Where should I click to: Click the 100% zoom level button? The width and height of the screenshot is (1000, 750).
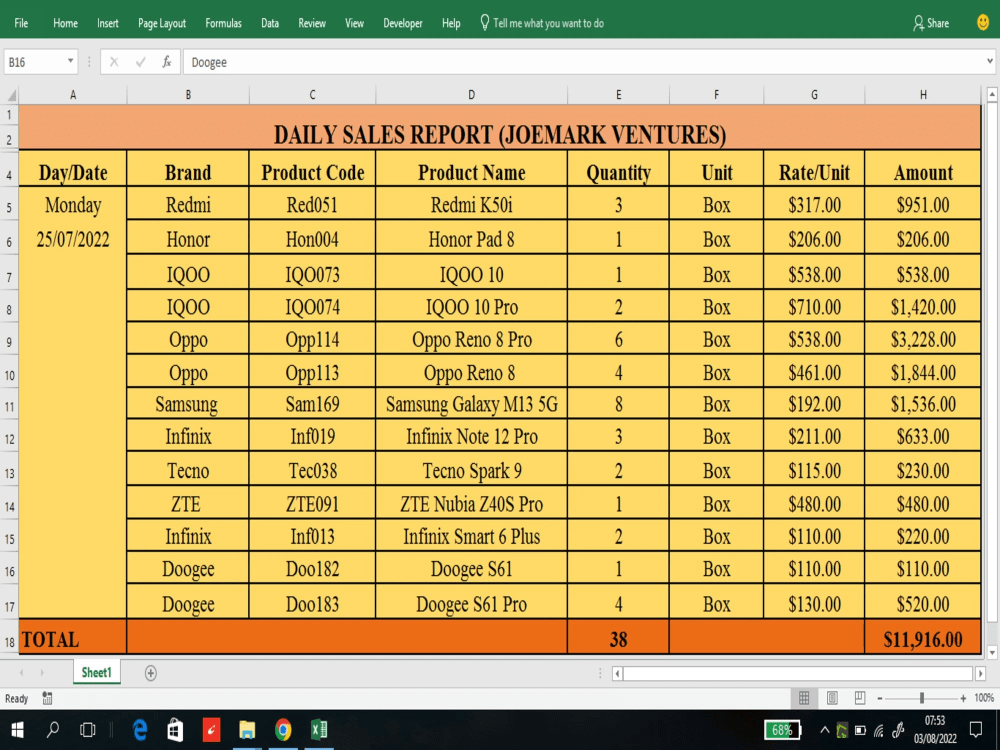click(983, 698)
